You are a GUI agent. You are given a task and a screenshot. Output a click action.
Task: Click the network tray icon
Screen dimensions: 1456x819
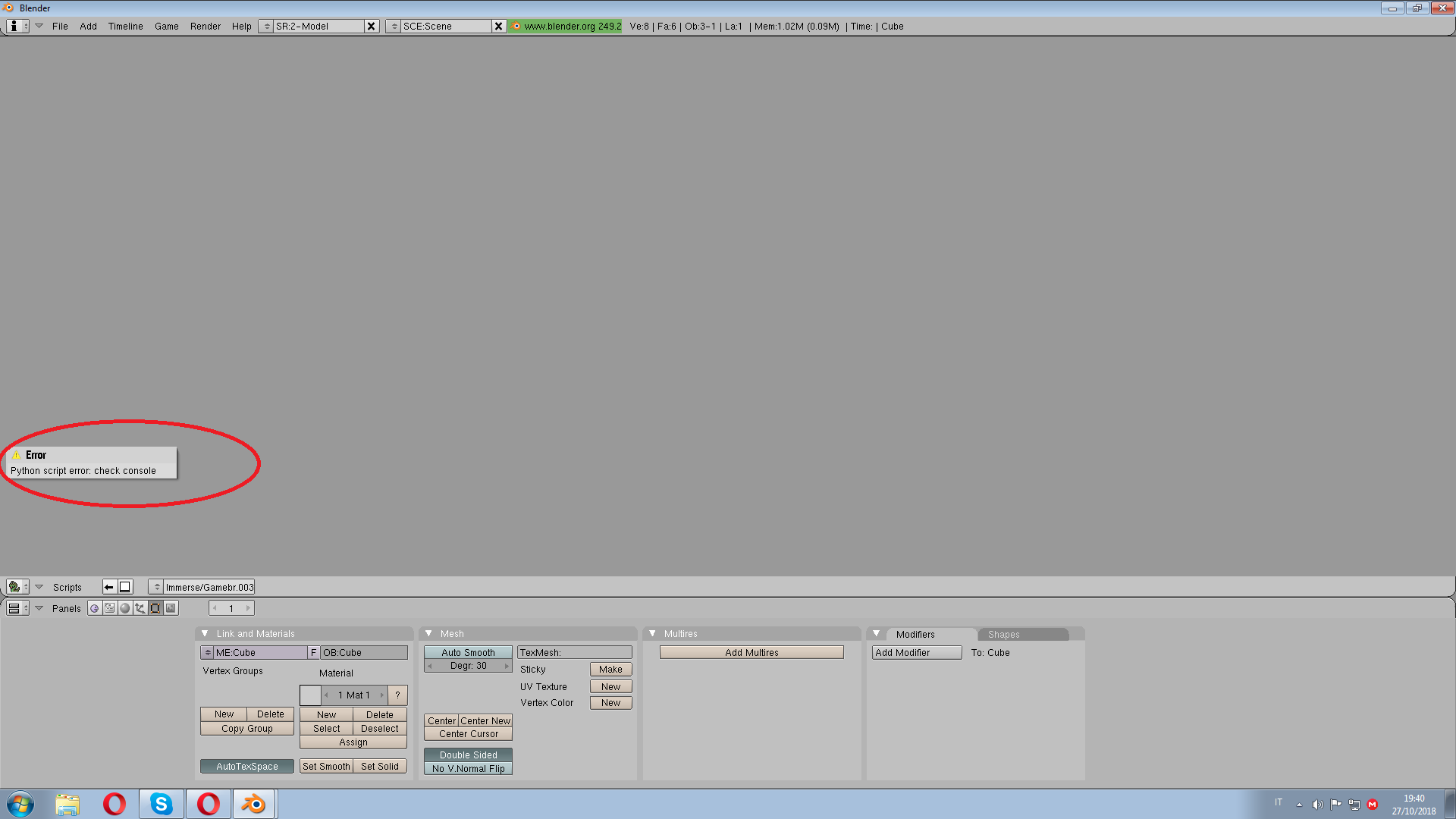point(1354,805)
